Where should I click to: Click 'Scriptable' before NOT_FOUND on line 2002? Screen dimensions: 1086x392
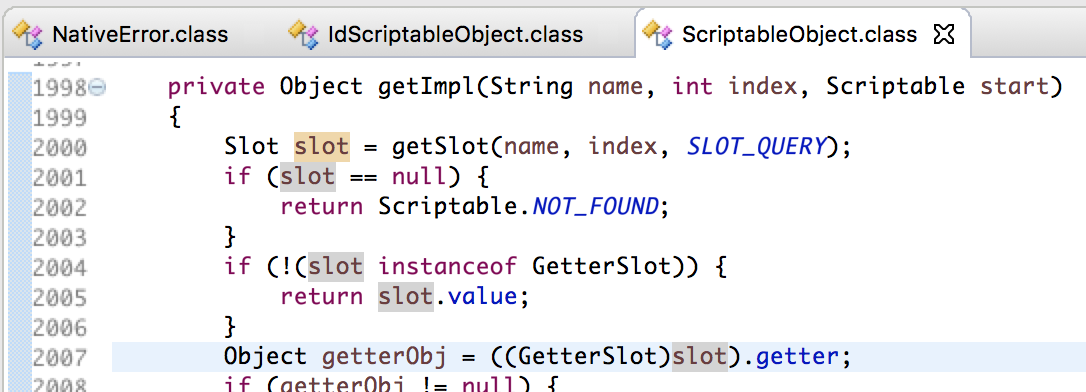tap(447, 206)
